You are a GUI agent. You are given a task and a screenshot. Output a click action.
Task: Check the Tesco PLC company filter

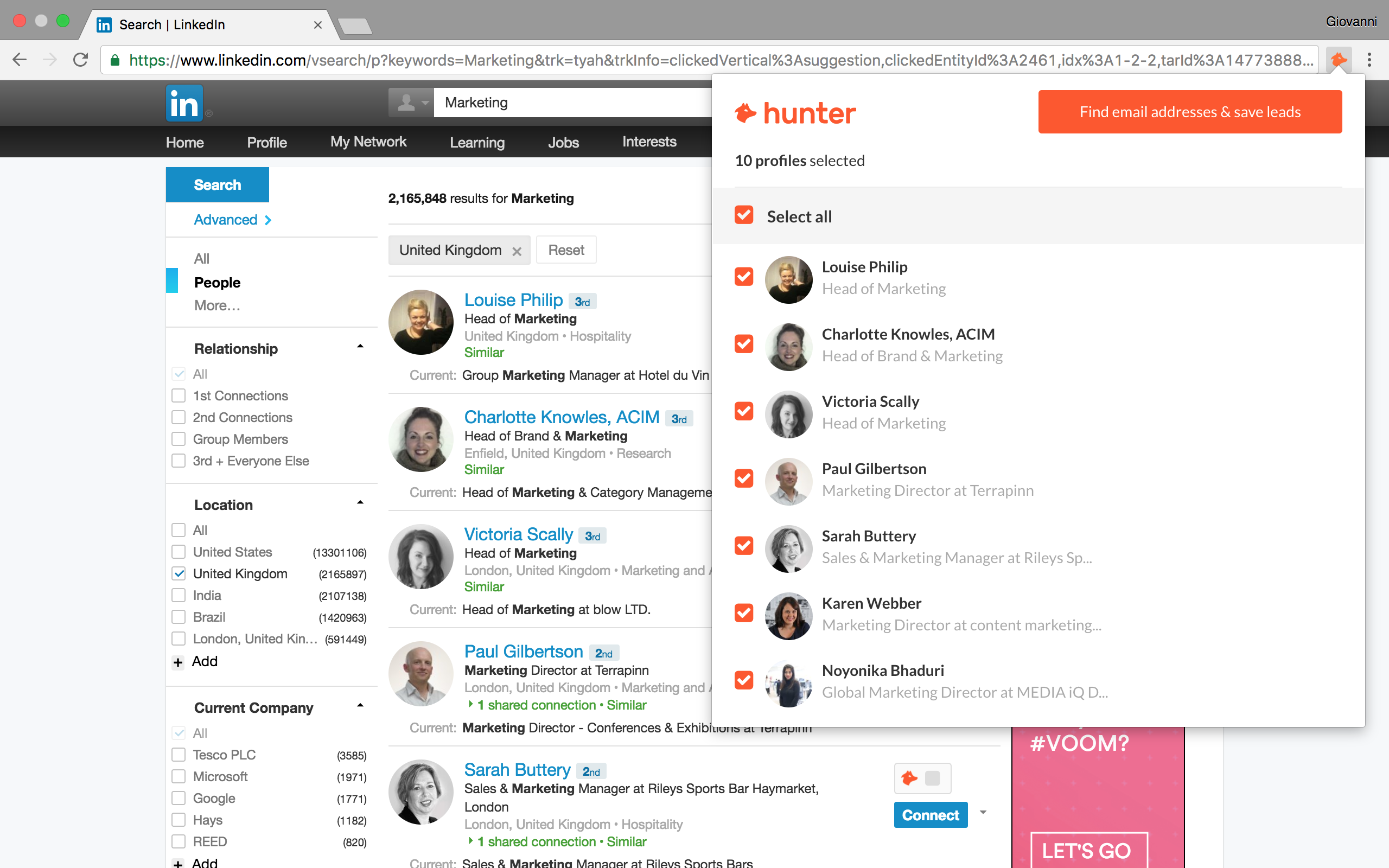coord(179,755)
